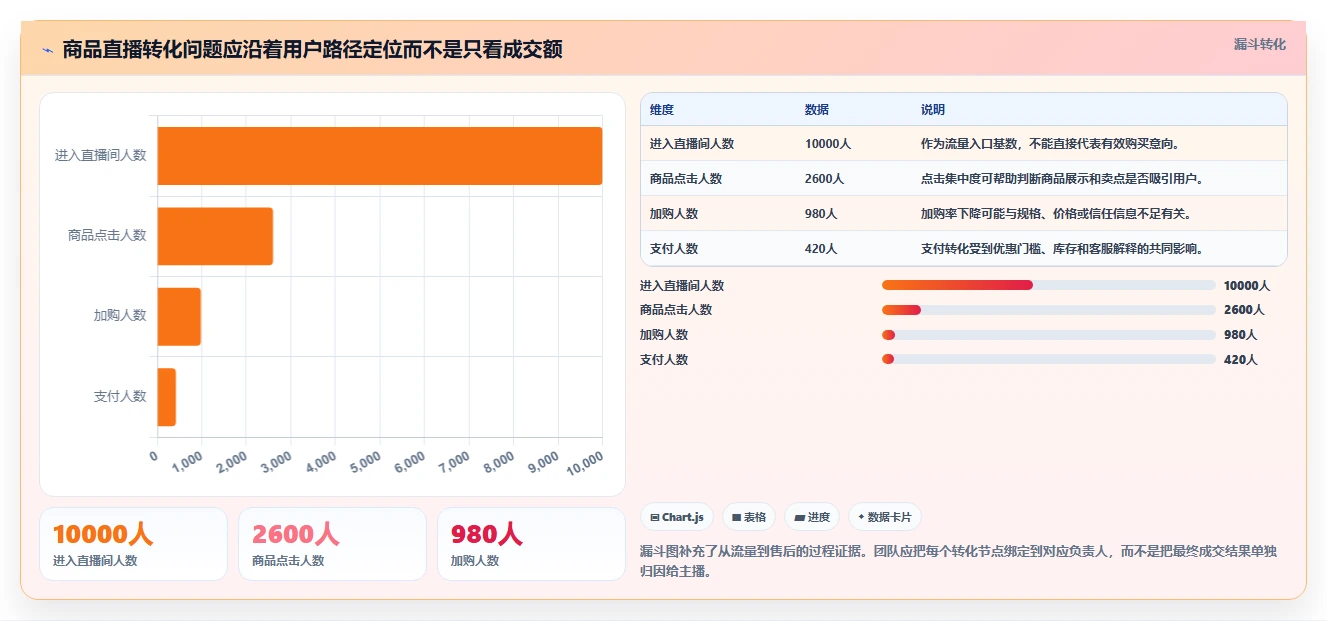Click the 加购人数 progress bar
The width and height of the screenshot is (1327, 621).
tap(1048, 335)
